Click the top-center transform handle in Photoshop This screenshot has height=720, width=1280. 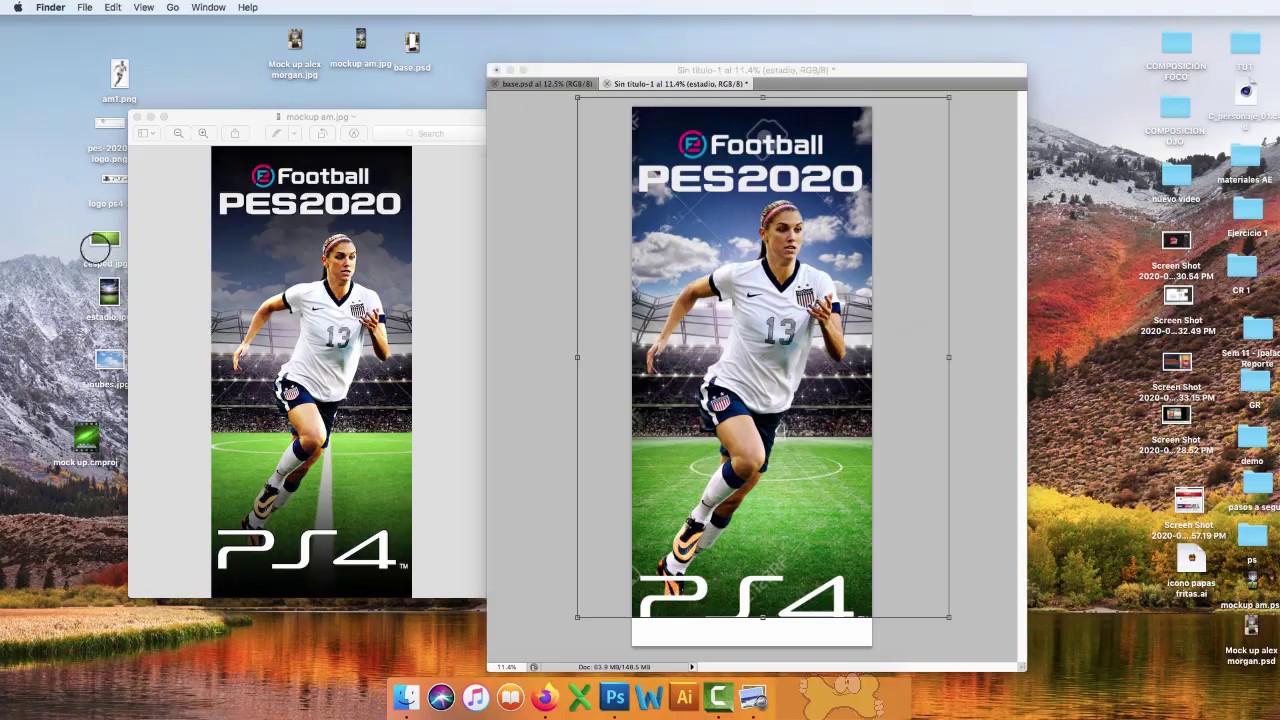click(x=763, y=97)
